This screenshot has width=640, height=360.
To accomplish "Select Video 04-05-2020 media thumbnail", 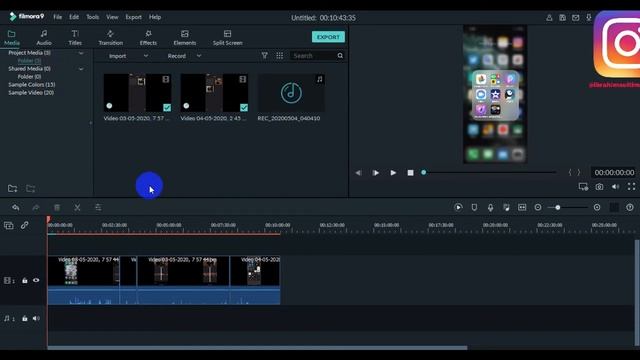I will 214,93.
